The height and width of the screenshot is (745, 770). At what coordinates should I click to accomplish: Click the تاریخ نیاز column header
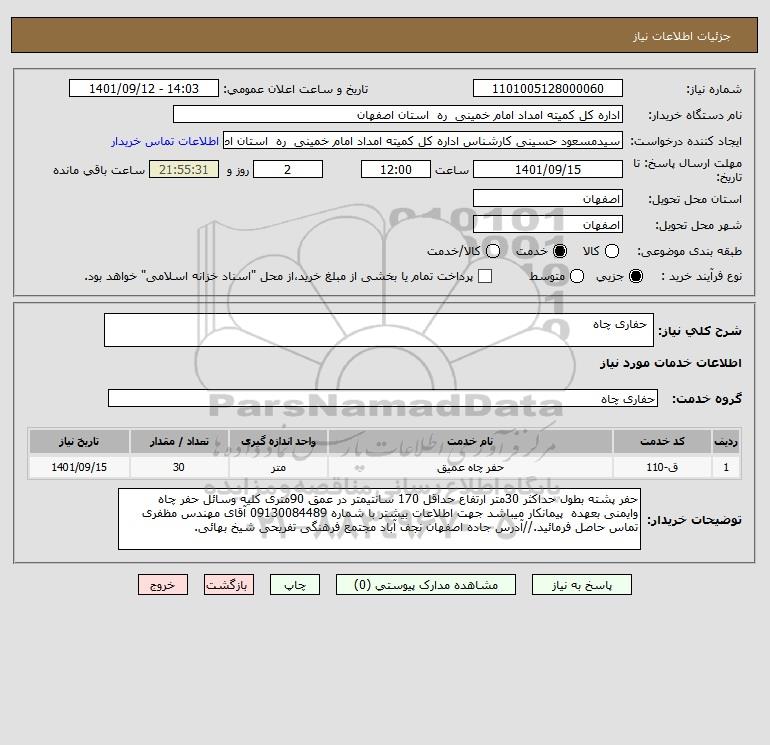point(79,441)
